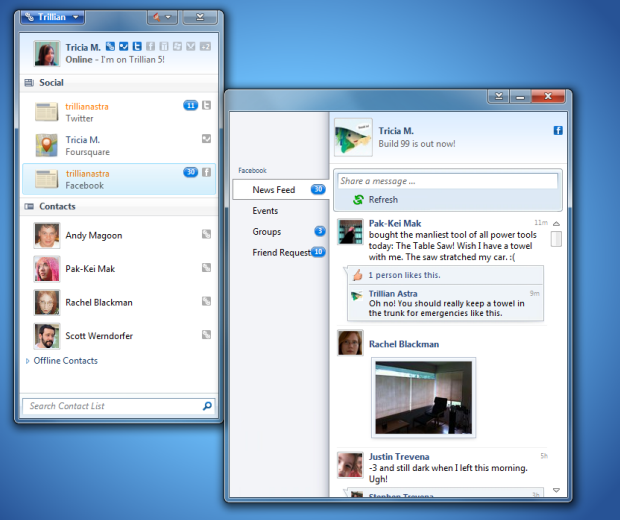Click Tricia M. avatar in Facebook window header
The image size is (620, 520).
[353, 137]
